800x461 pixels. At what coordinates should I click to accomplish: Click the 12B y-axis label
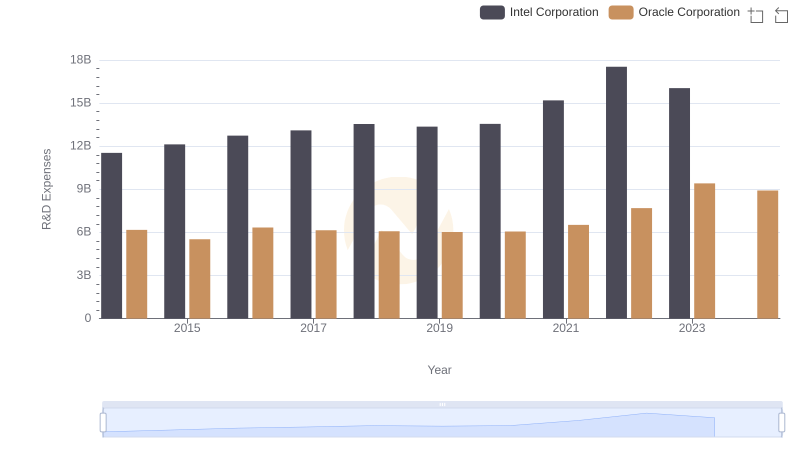coord(81,146)
